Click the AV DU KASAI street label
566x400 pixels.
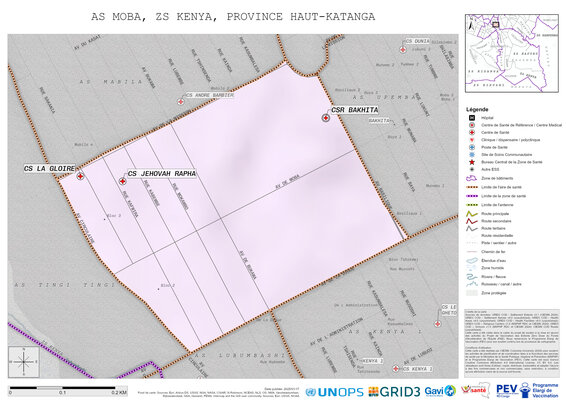point(87,43)
